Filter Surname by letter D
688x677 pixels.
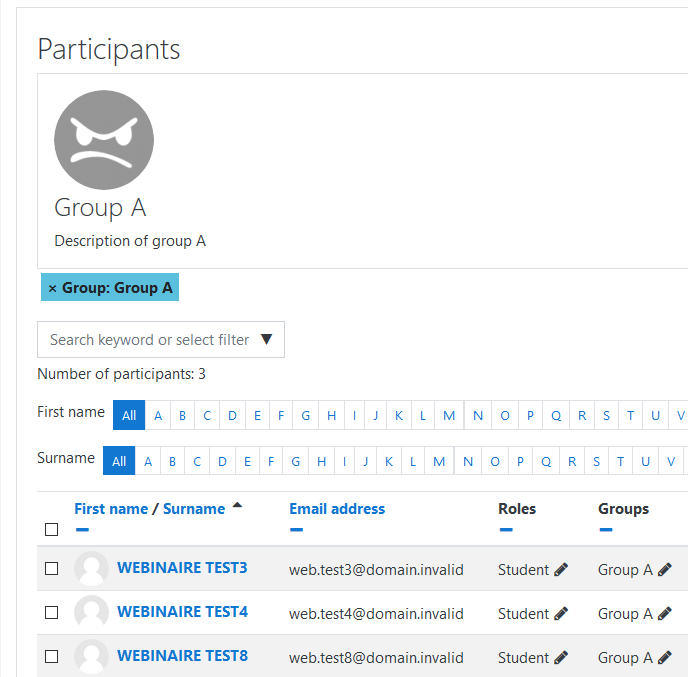point(222,461)
